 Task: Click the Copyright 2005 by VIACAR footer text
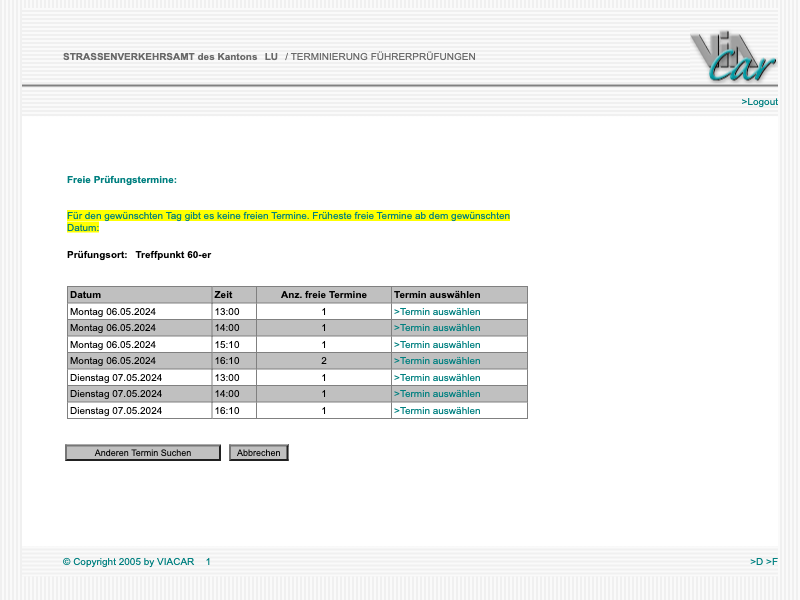(128, 562)
